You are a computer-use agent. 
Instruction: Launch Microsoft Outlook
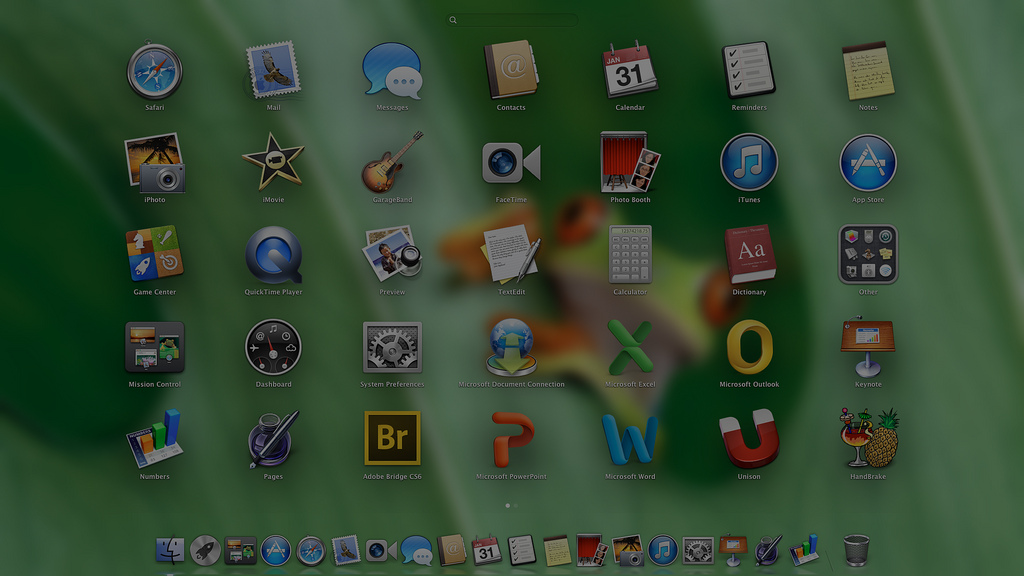click(749, 347)
